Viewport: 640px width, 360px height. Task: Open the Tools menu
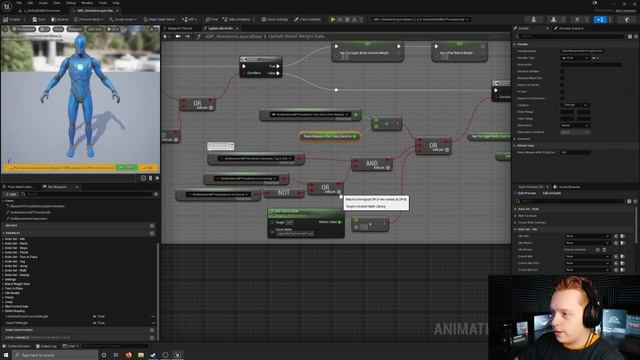[102, 3]
